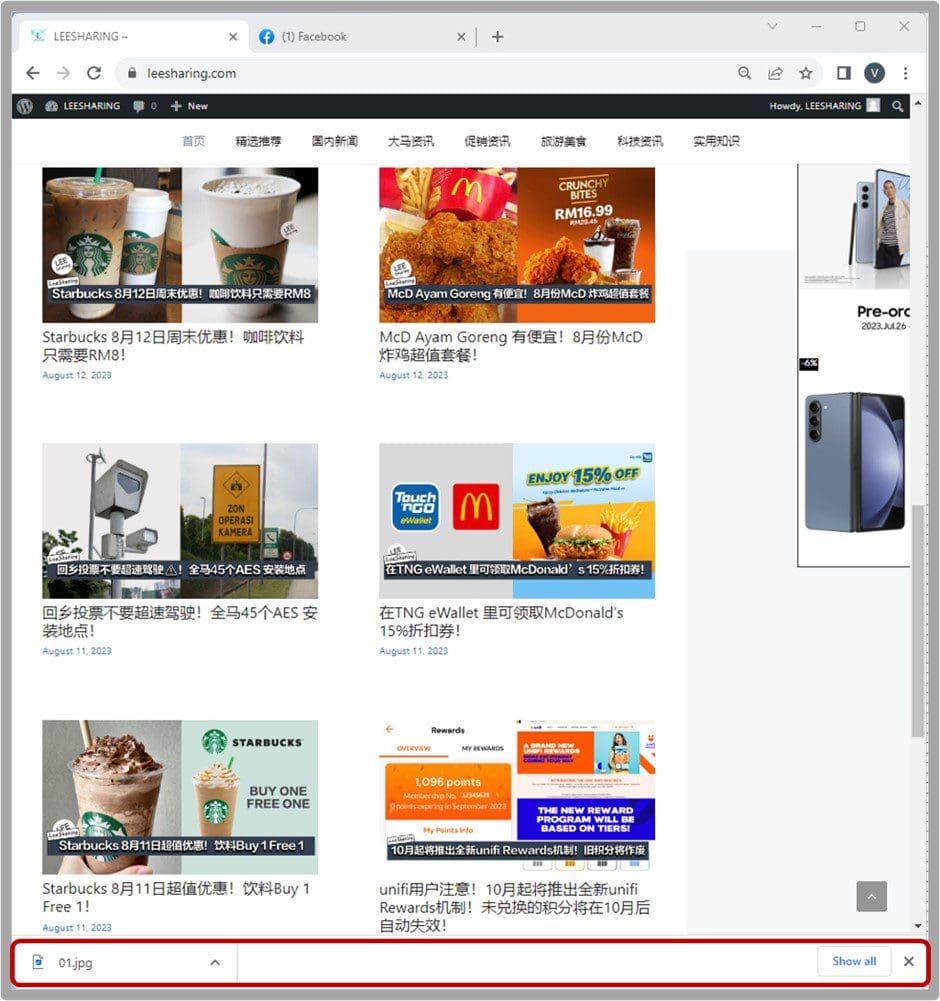Reload the leesharing.com page

[94, 73]
